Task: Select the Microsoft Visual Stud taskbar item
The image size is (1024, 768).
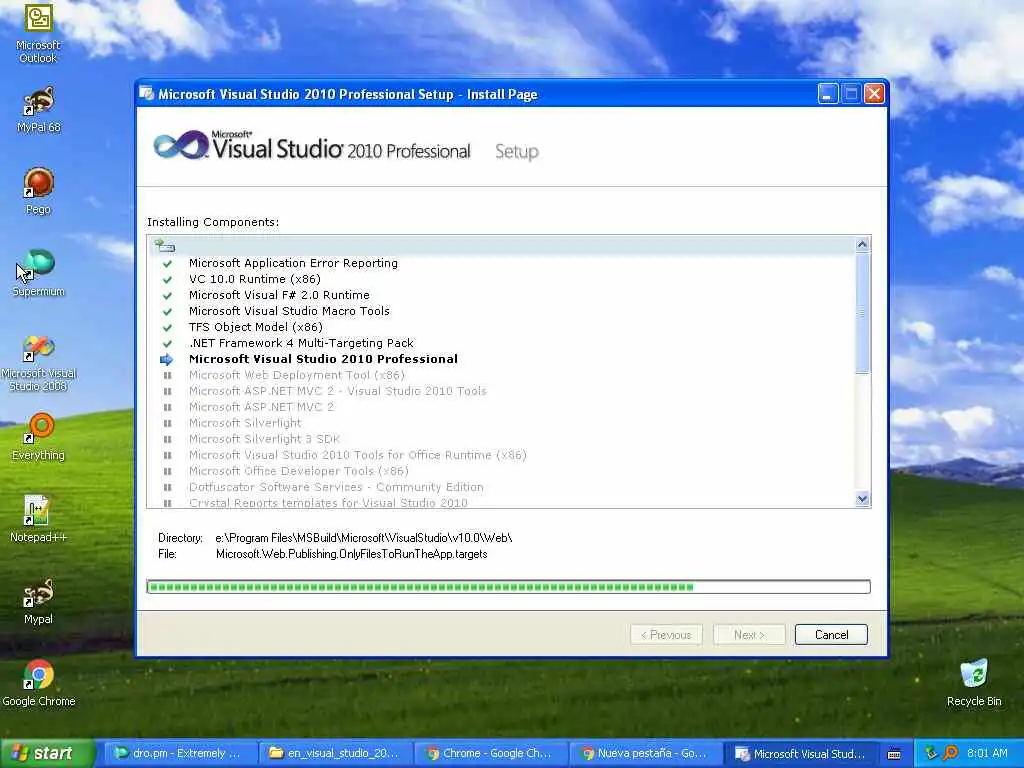Action: (x=801, y=754)
